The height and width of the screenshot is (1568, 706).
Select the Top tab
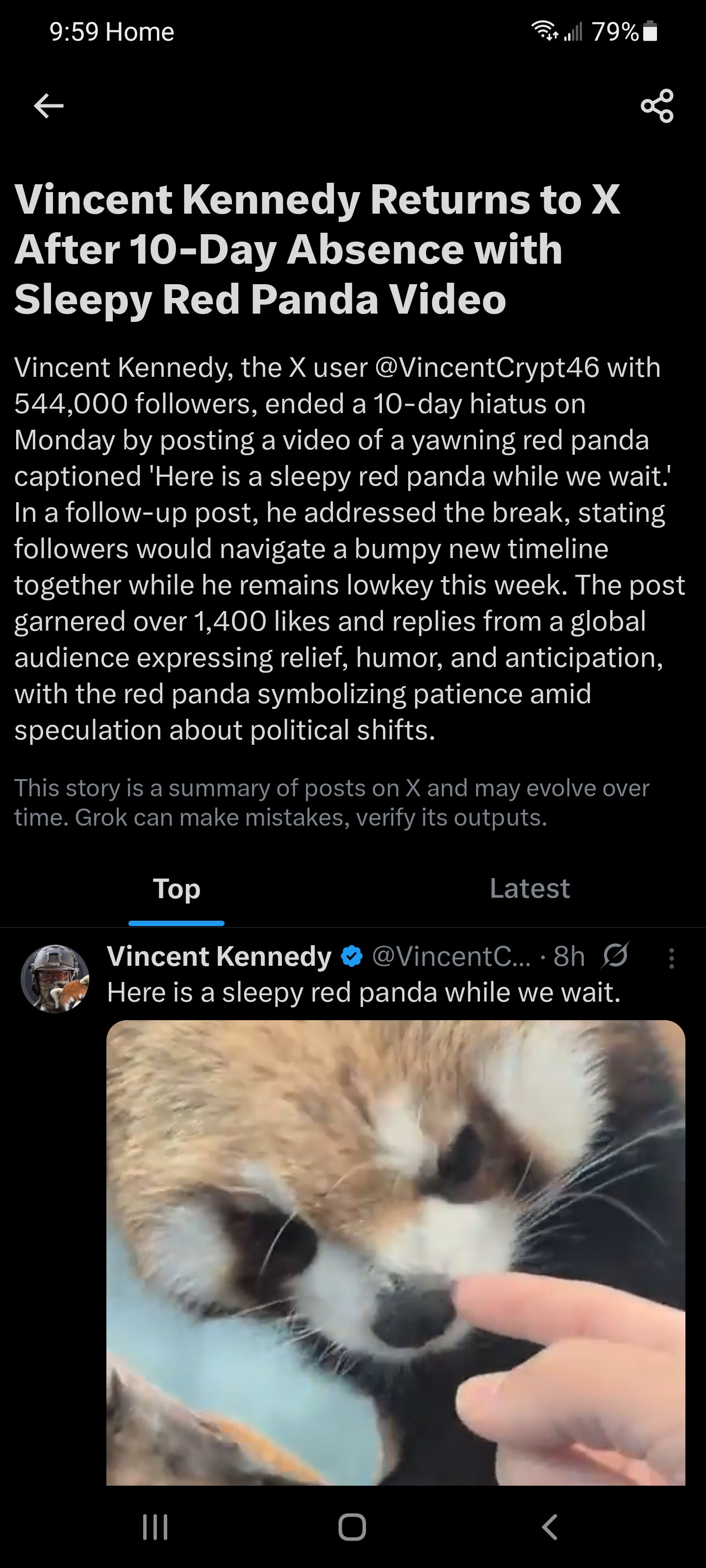click(176, 889)
